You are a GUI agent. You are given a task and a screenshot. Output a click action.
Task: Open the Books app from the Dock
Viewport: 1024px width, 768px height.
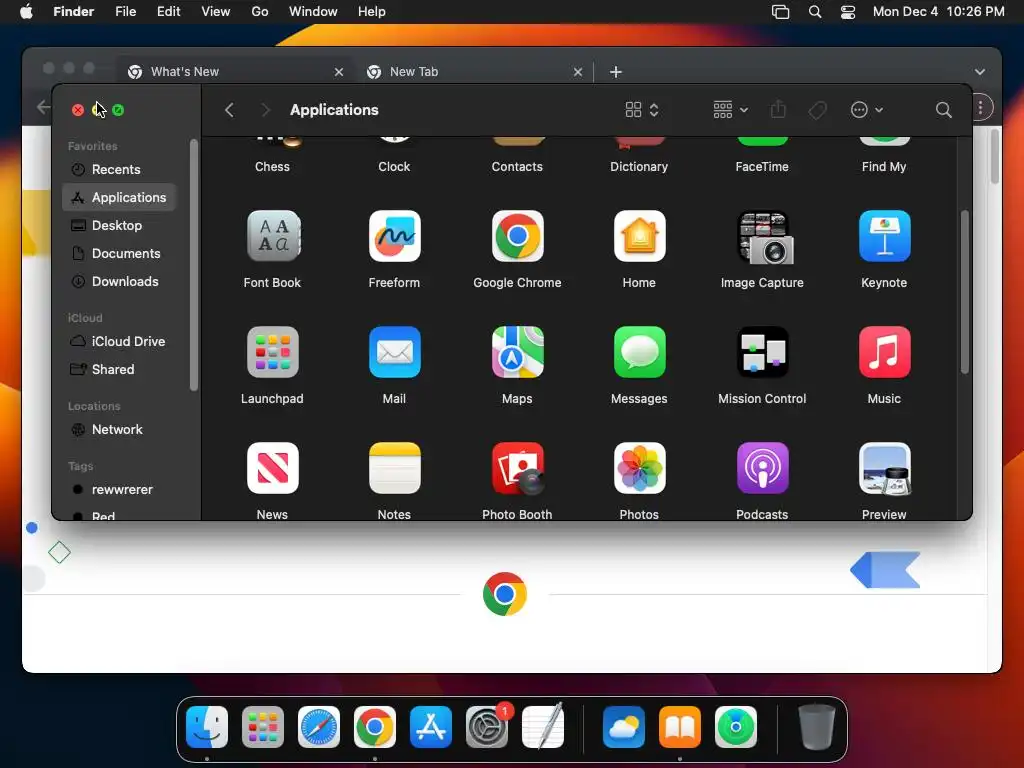[680, 727]
